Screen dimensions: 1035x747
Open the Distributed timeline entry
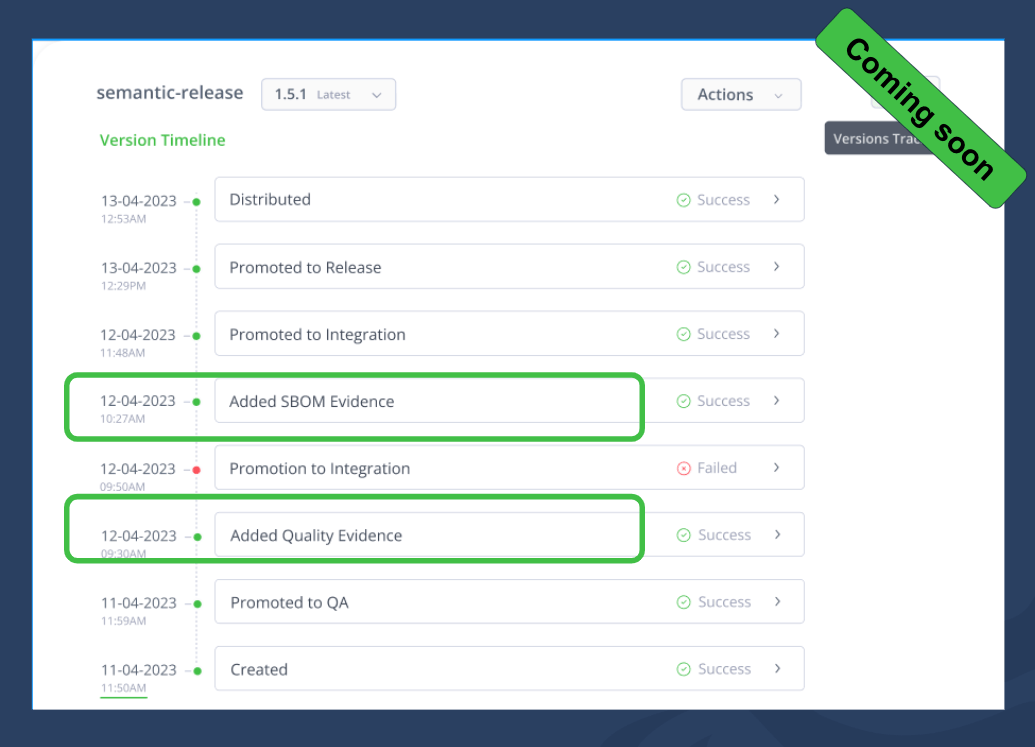pos(509,199)
